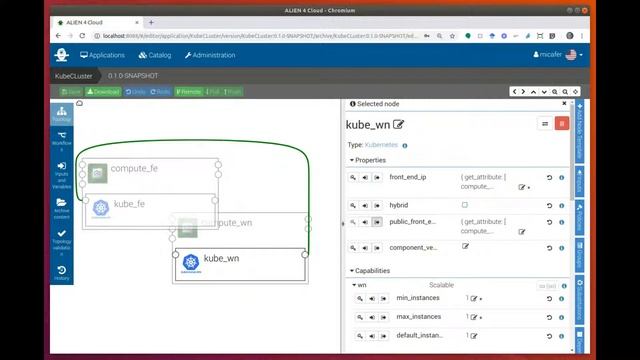This screenshot has height=360, width=640.
Task: Reset the hybrid property
Action: point(549,206)
